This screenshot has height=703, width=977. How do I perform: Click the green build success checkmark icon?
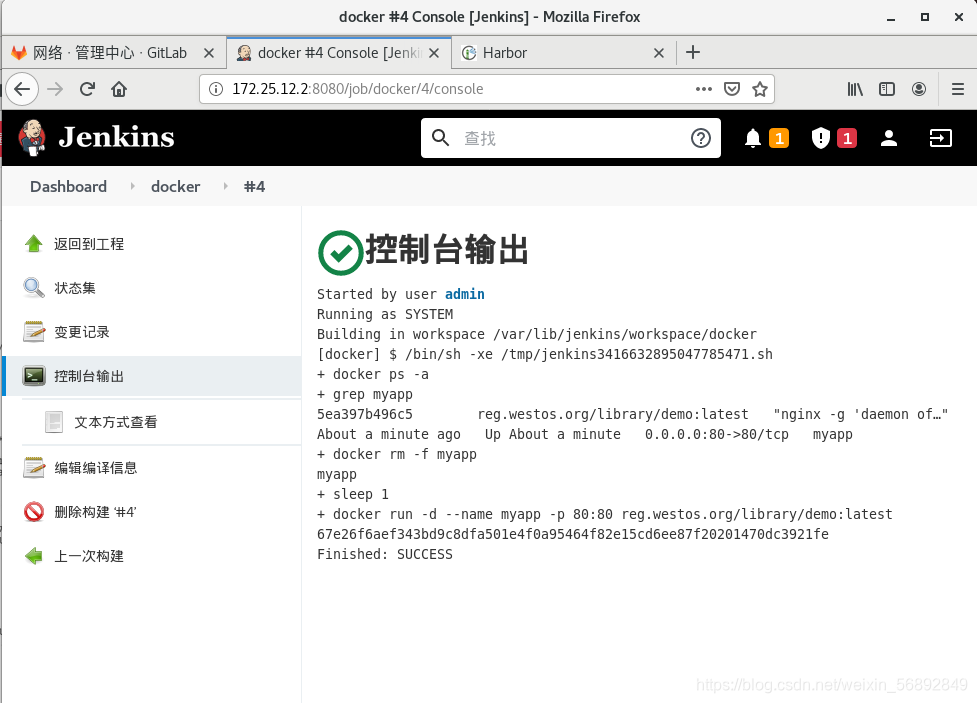(x=340, y=252)
